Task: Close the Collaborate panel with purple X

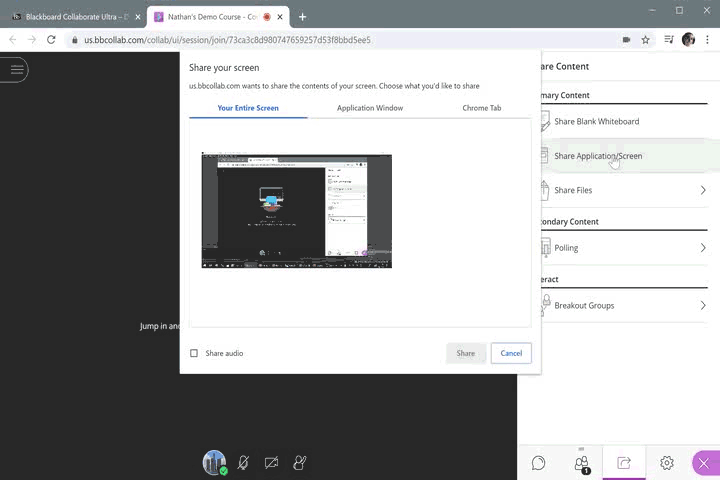Action: [704, 463]
